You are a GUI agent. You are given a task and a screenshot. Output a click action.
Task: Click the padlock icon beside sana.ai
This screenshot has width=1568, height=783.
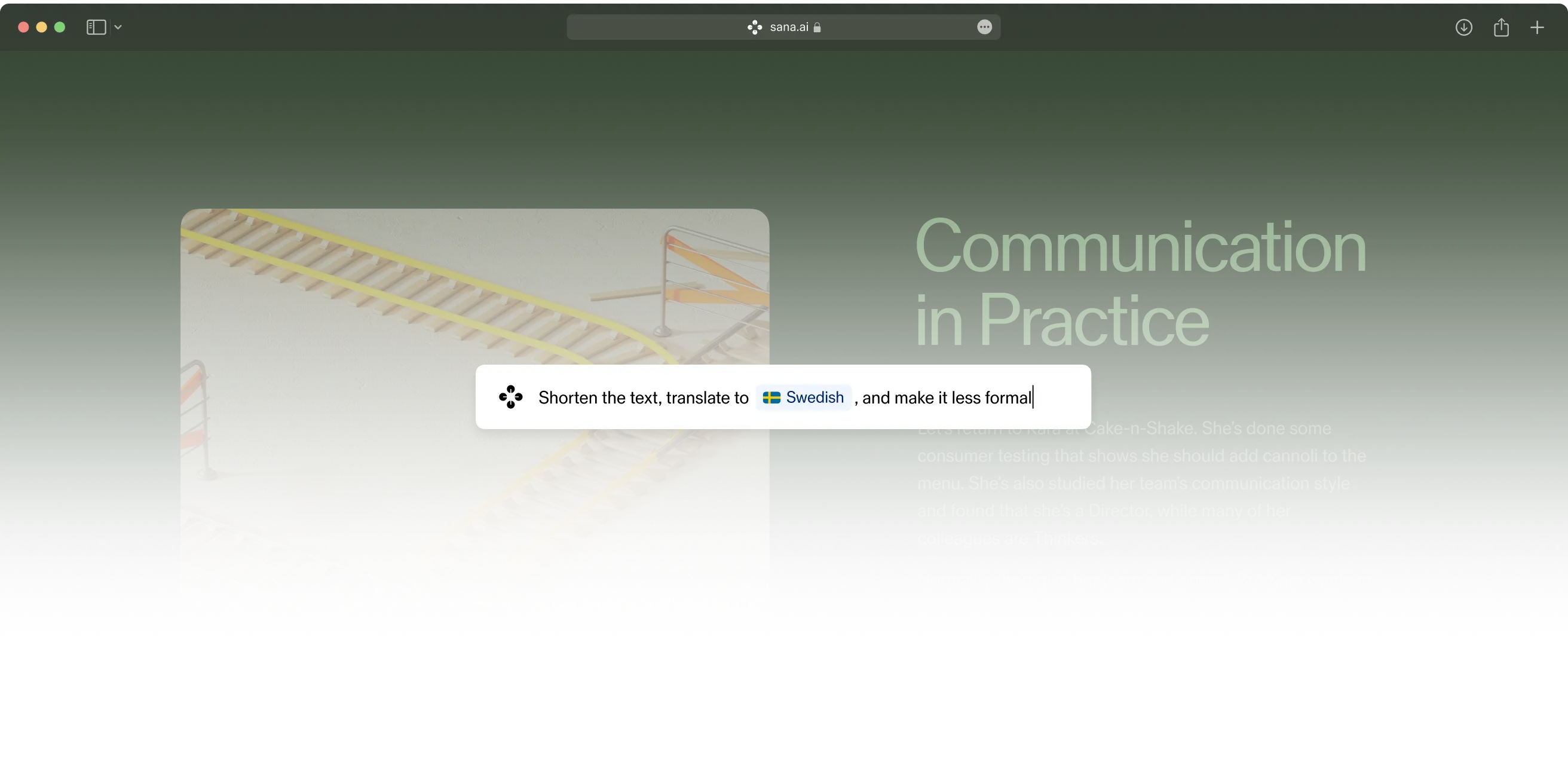[817, 27]
